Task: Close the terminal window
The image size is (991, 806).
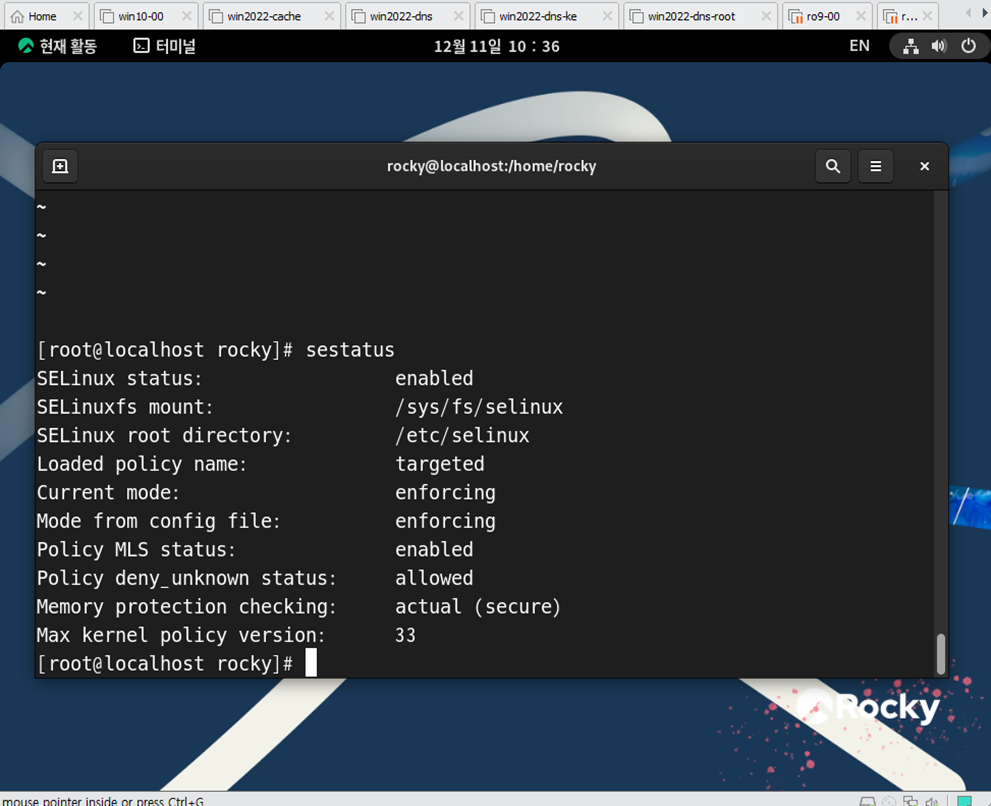Action: click(924, 166)
